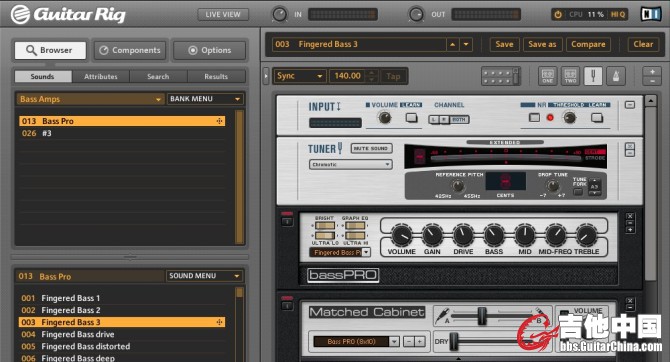670x362 pixels.
Task: Expand bassPRO amp with its plus icon
Action: click(630, 230)
